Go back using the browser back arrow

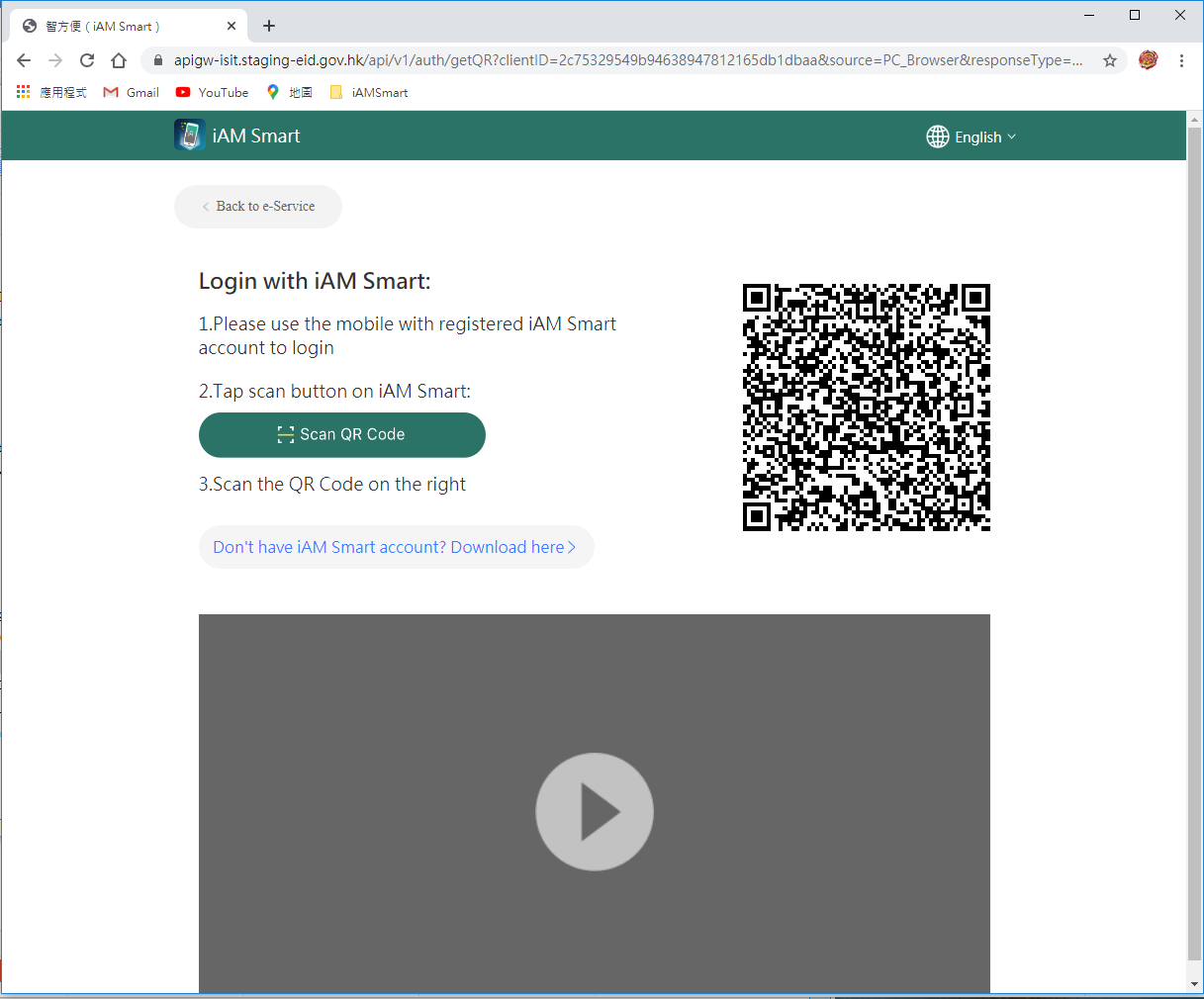(x=24, y=60)
